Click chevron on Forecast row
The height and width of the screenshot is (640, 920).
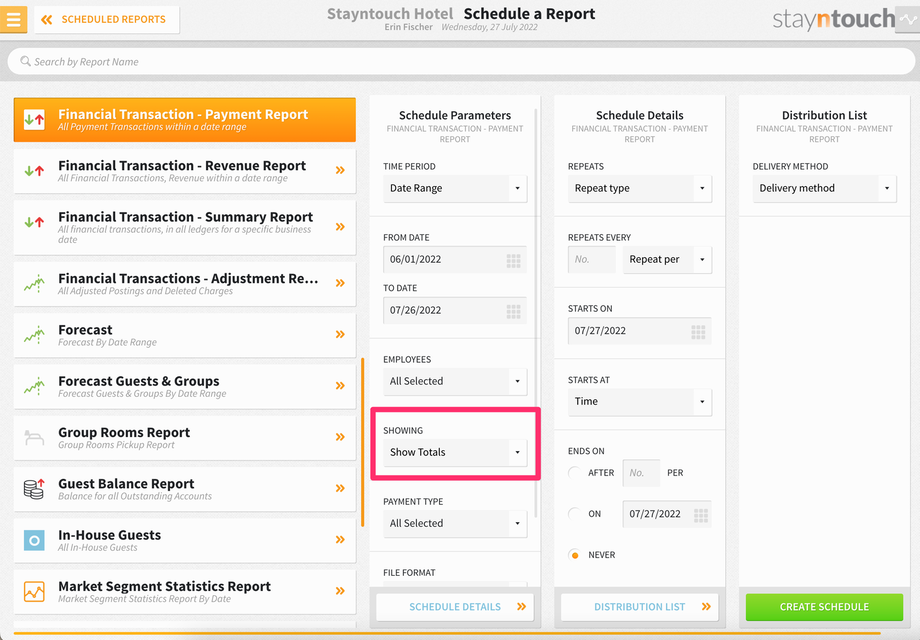tap(340, 334)
